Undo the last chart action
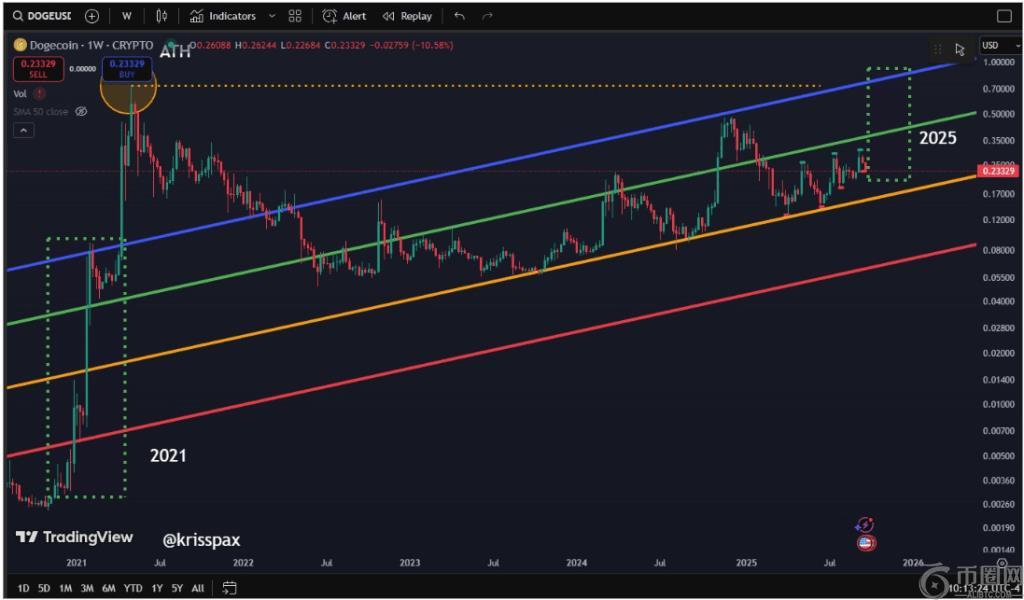 [459, 16]
